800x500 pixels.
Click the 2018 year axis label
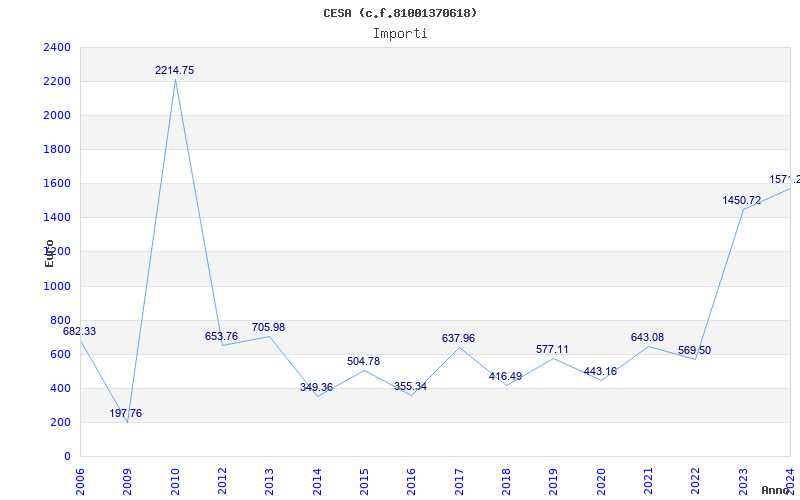506,482
